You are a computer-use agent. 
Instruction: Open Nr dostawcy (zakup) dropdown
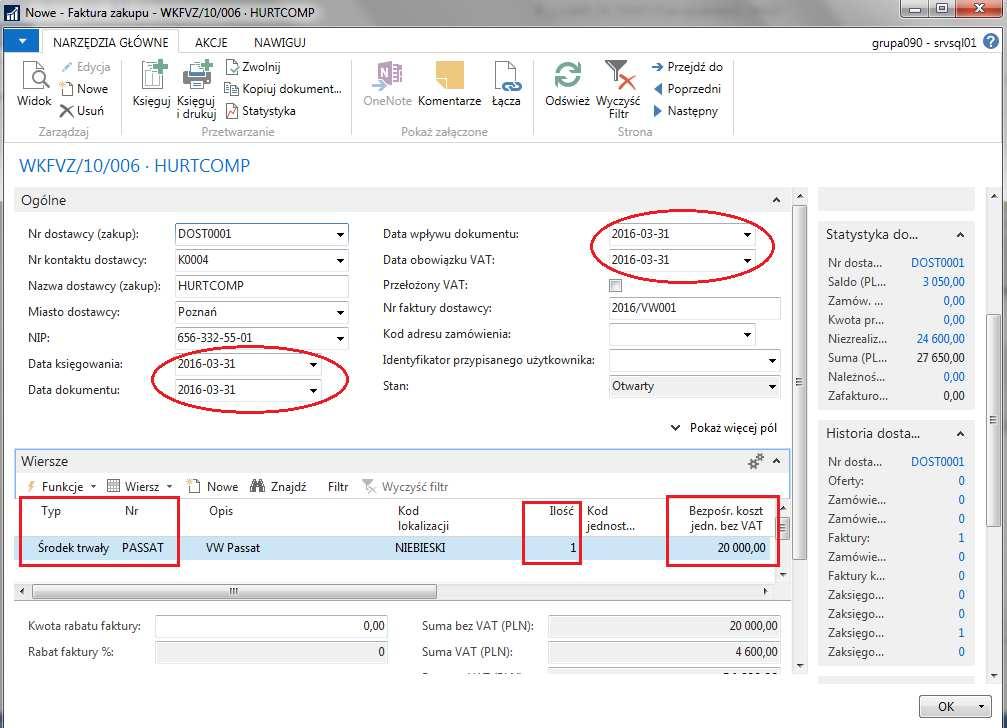[x=340, y=234]
